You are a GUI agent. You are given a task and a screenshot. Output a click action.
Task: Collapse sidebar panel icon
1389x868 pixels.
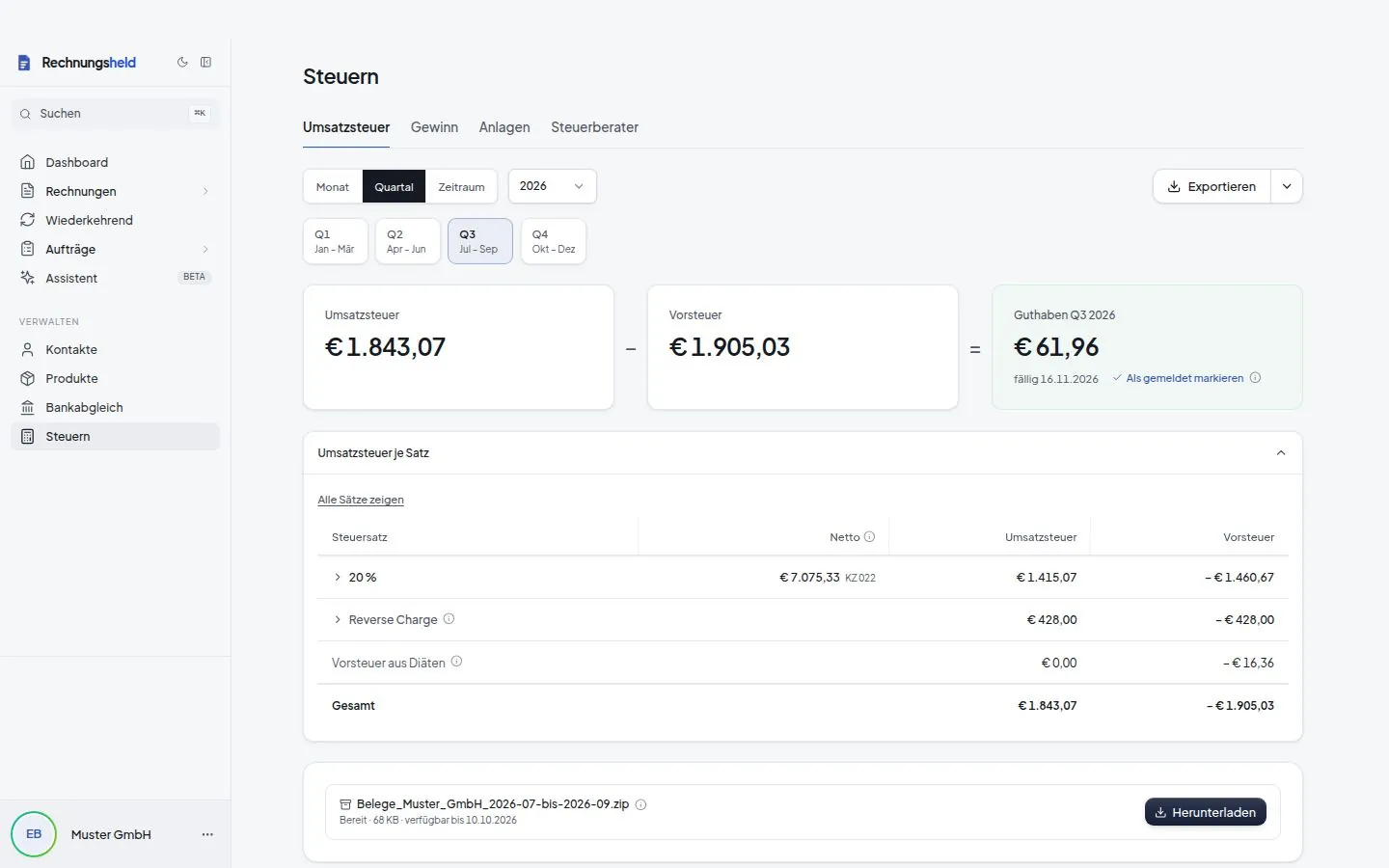click(205, 62)
